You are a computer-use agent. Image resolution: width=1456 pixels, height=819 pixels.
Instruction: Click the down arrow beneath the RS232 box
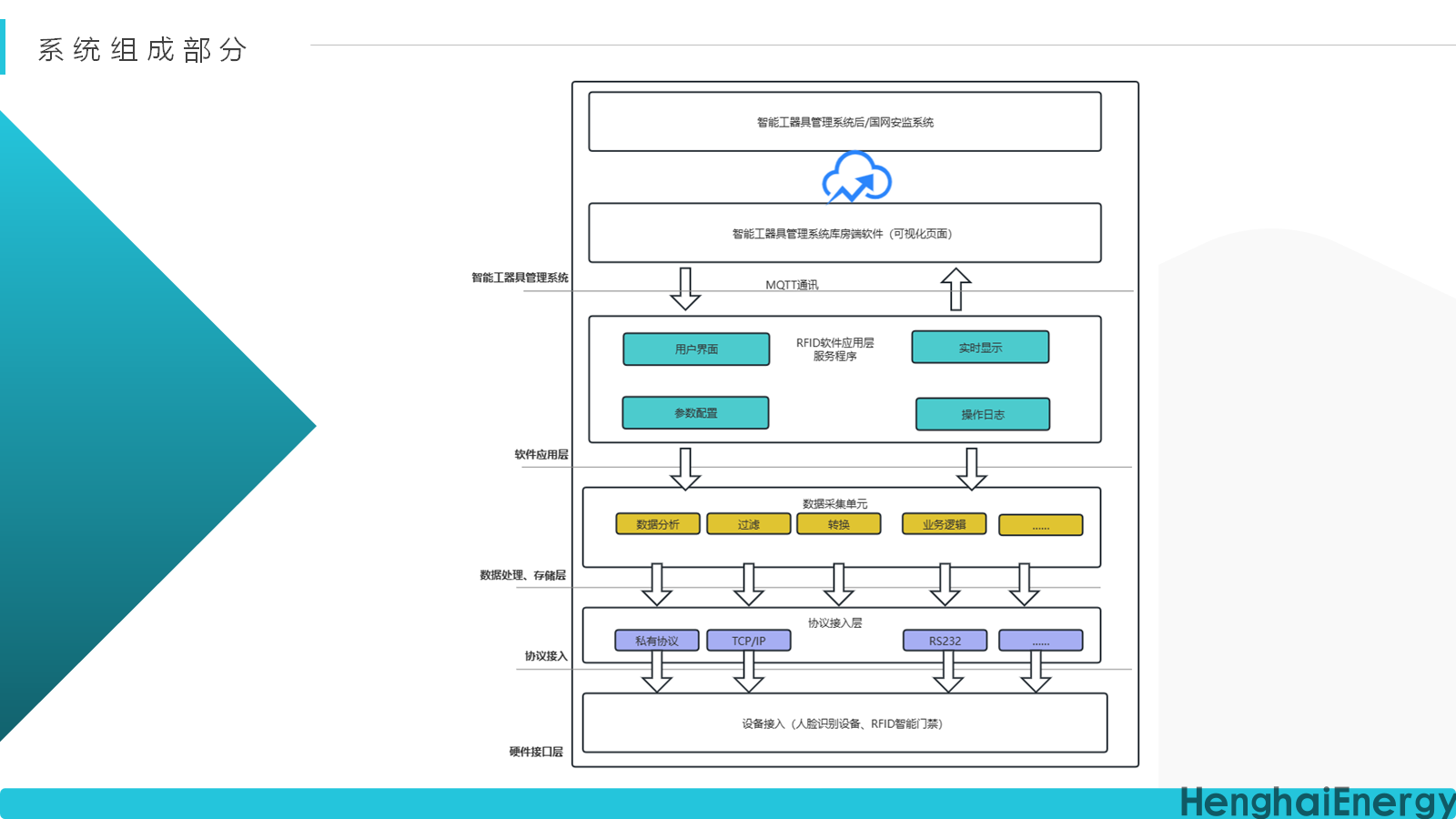[947, 672]
